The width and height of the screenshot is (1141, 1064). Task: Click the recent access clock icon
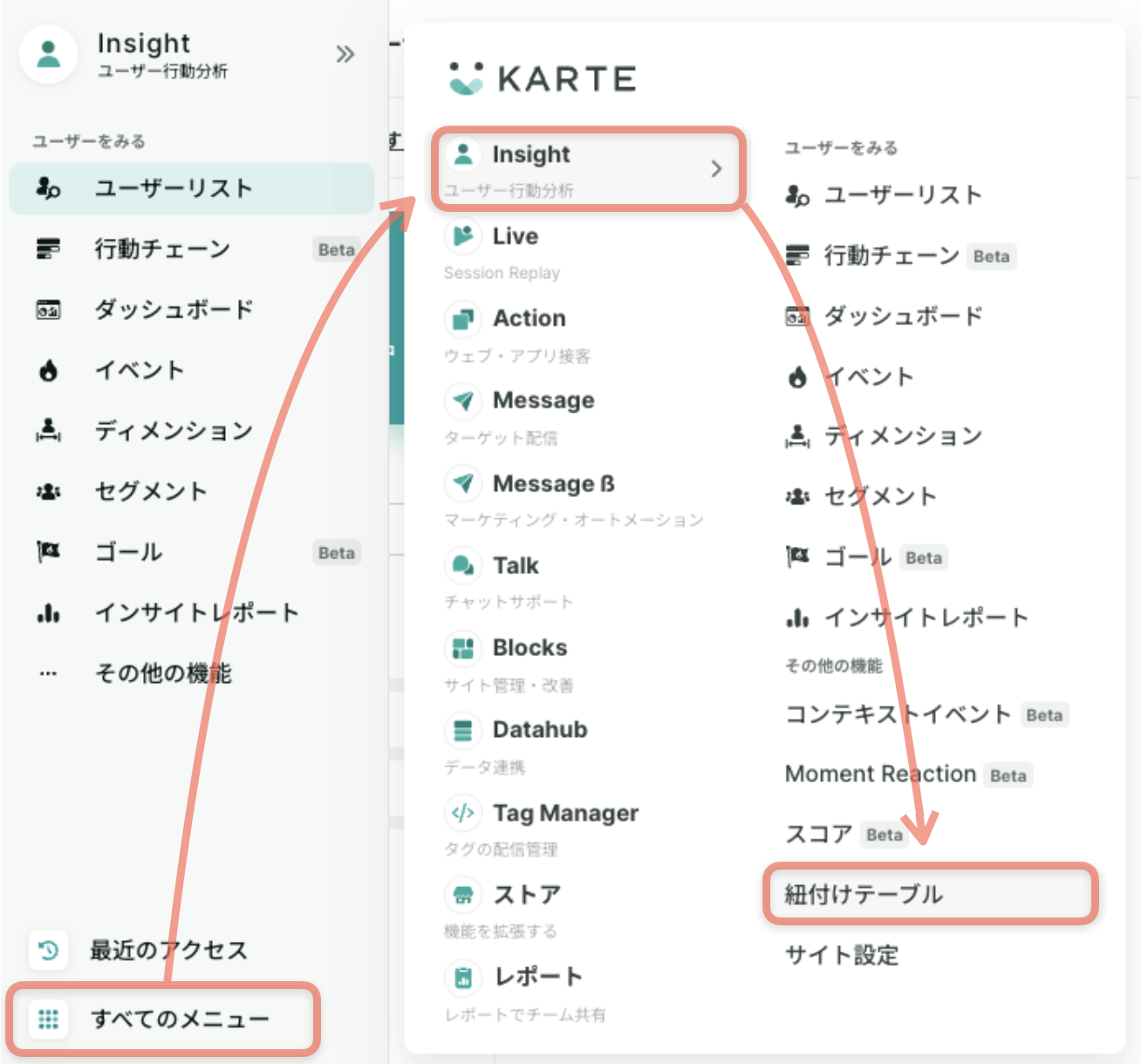pos(49,950)
